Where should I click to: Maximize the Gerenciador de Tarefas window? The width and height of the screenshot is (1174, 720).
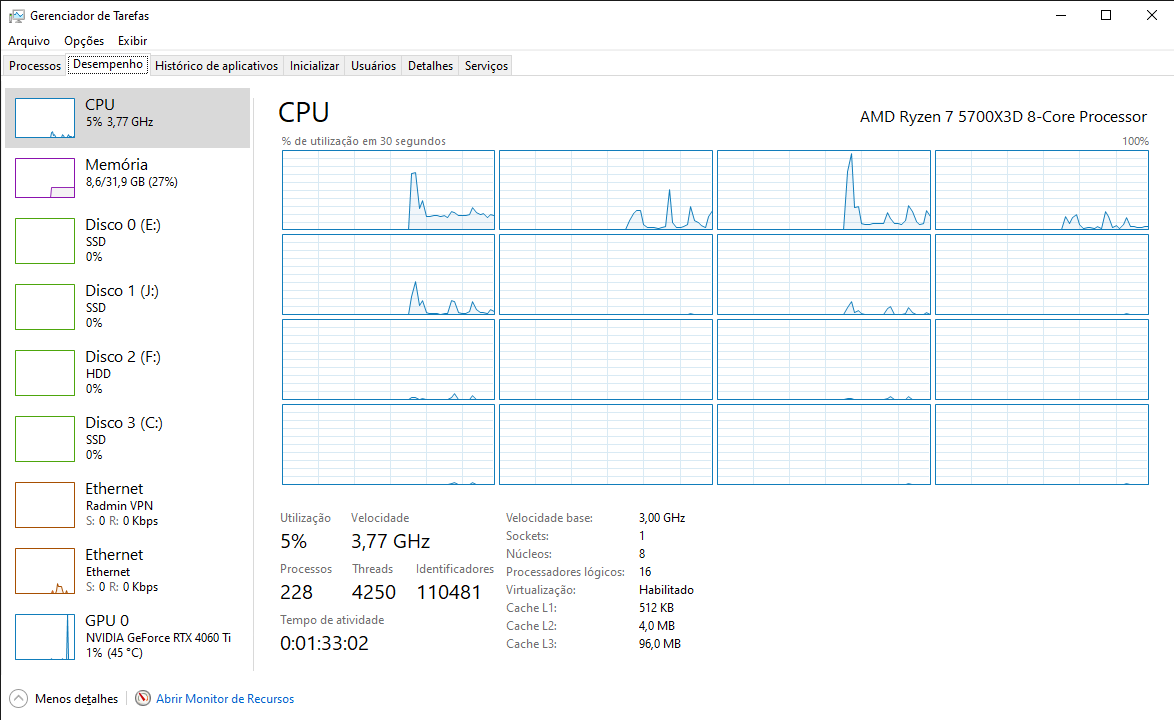pyautogui.click(x=1106, y=15)
